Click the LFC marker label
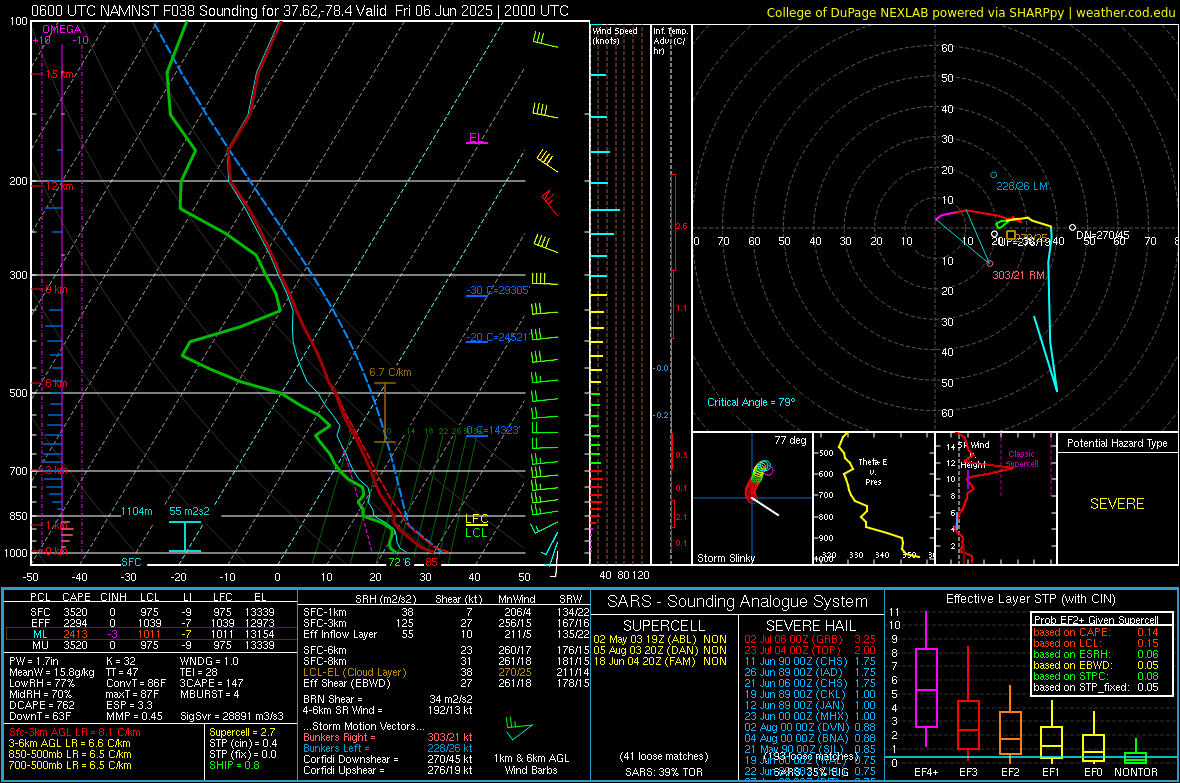Image resolution: width=1180 pixels, height=783 pixels. [476, 519]
